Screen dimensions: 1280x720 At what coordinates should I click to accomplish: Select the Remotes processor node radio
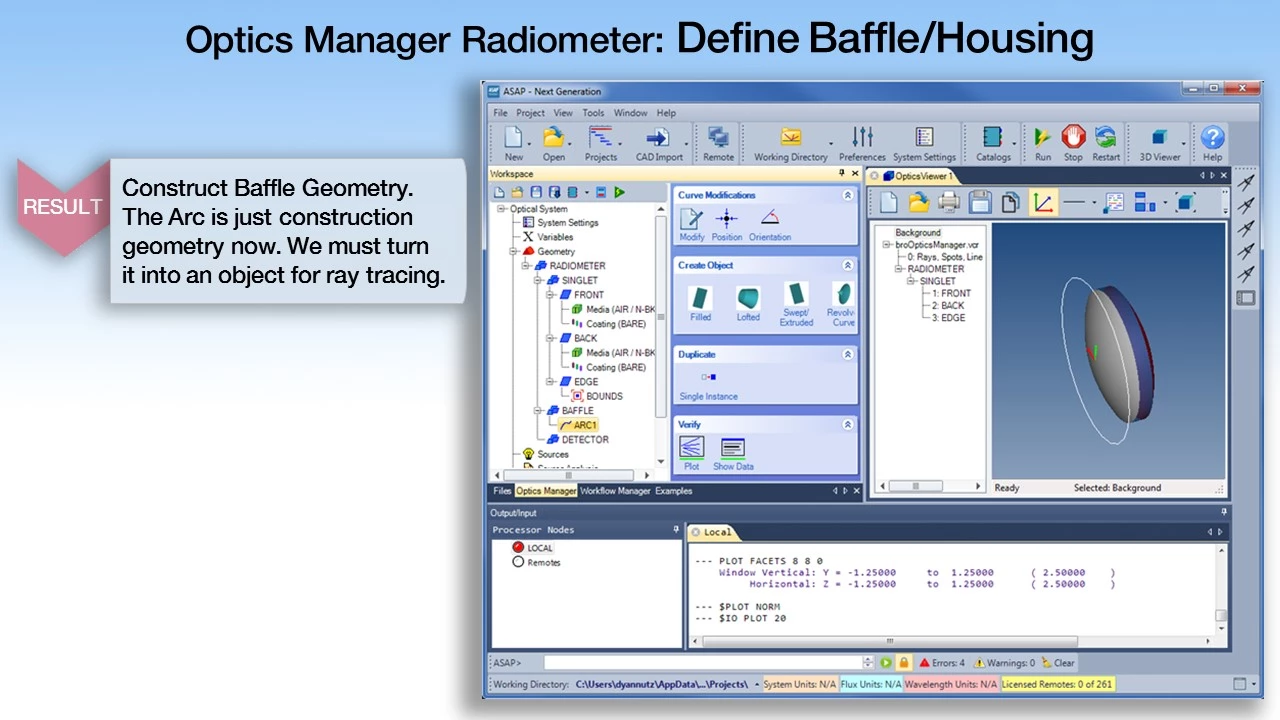(518, 562)
